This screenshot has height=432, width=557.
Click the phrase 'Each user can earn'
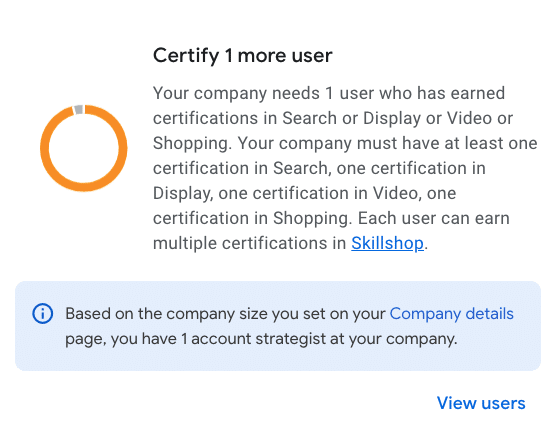coord(433,218)
